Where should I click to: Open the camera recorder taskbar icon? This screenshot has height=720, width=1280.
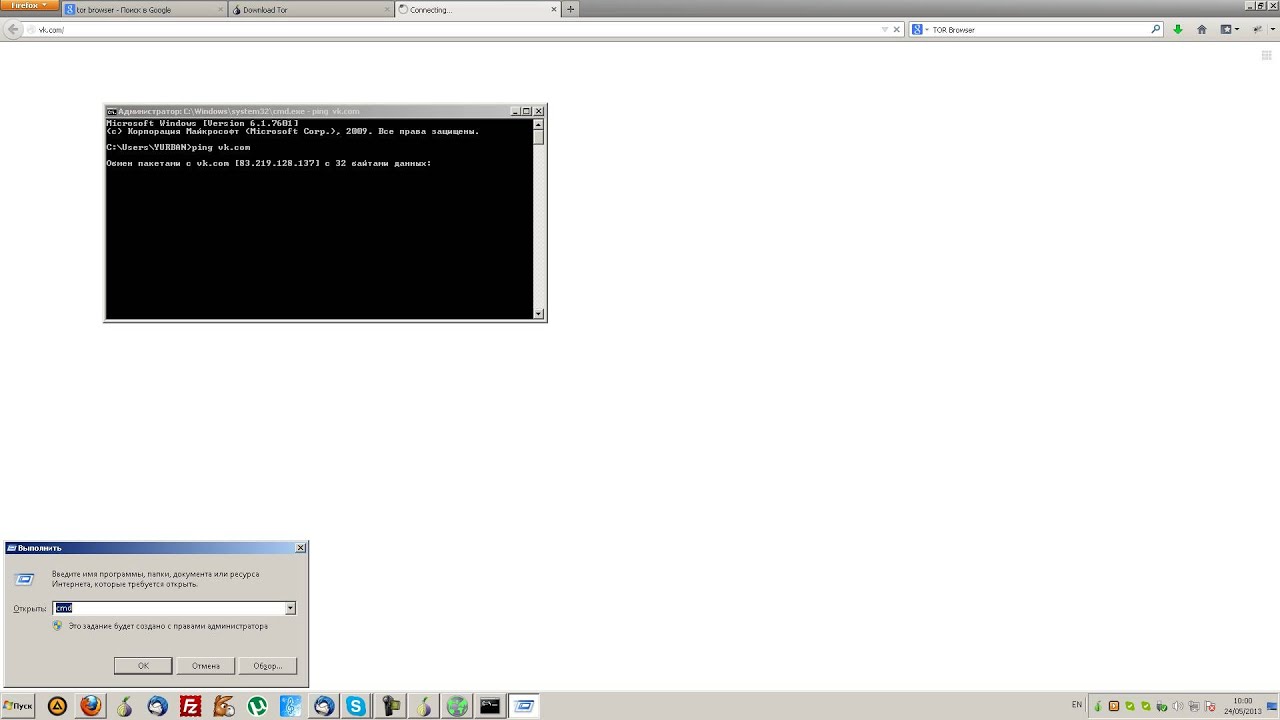point(390,706)
